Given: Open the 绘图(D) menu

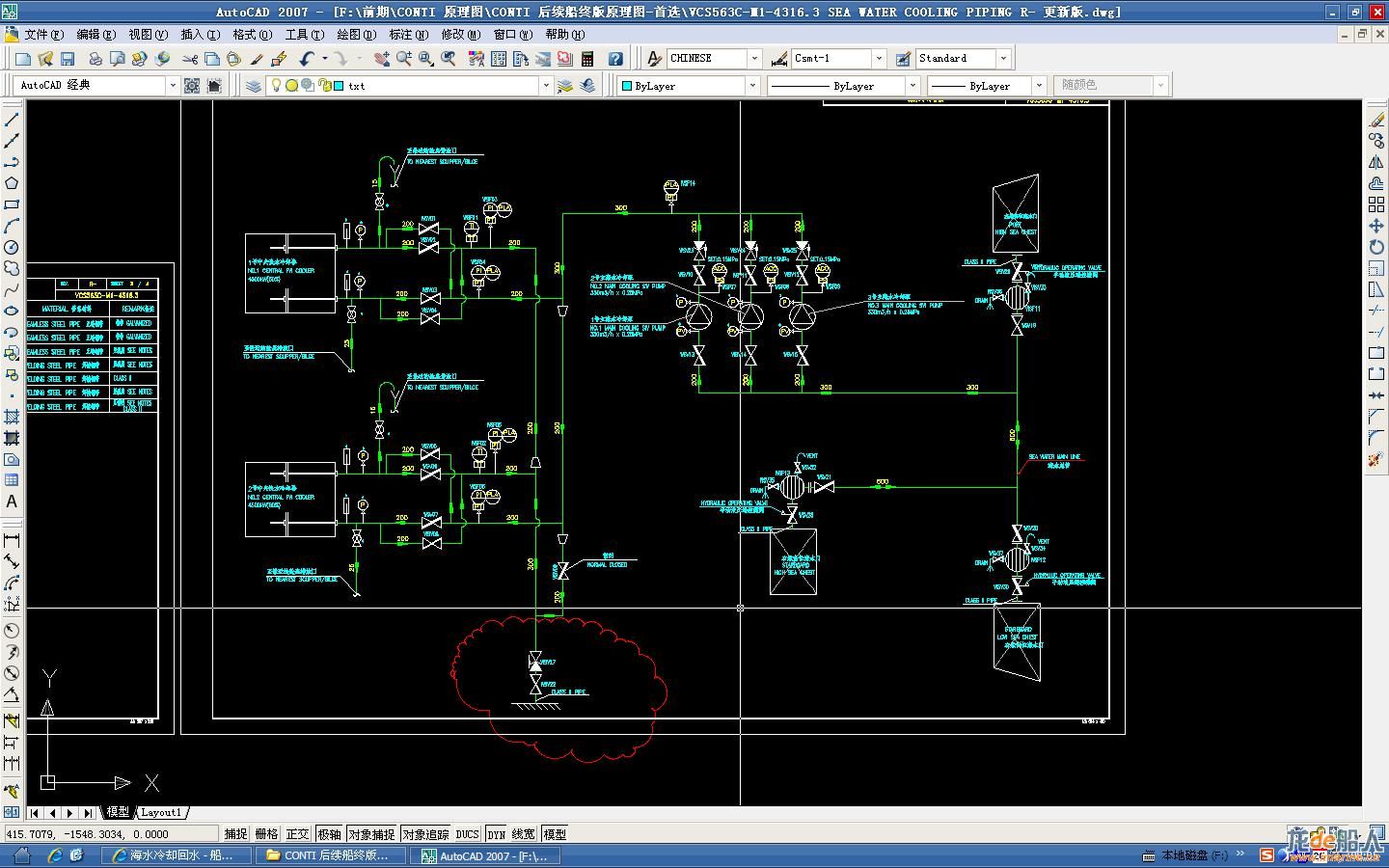Looking at the screenshot, I should 356,34.
